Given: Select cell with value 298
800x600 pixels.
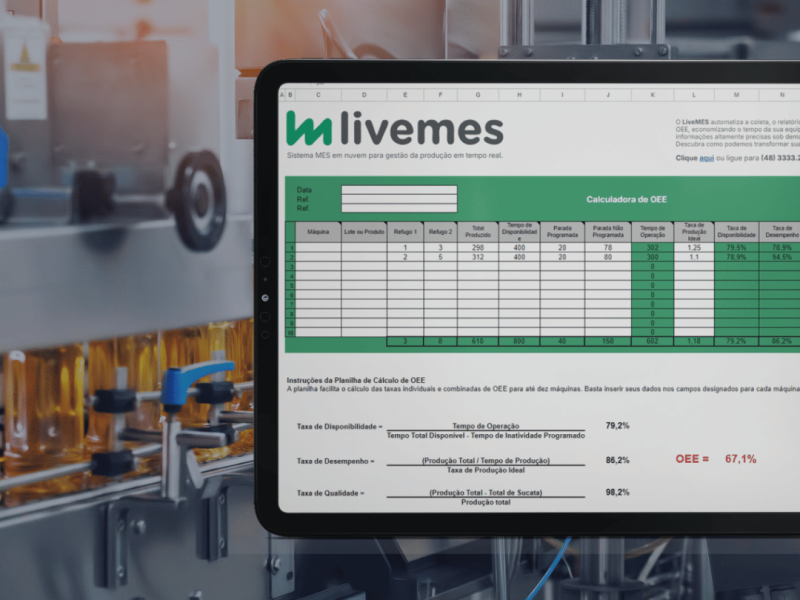Looking at the screenshot, I should [478, 247].
